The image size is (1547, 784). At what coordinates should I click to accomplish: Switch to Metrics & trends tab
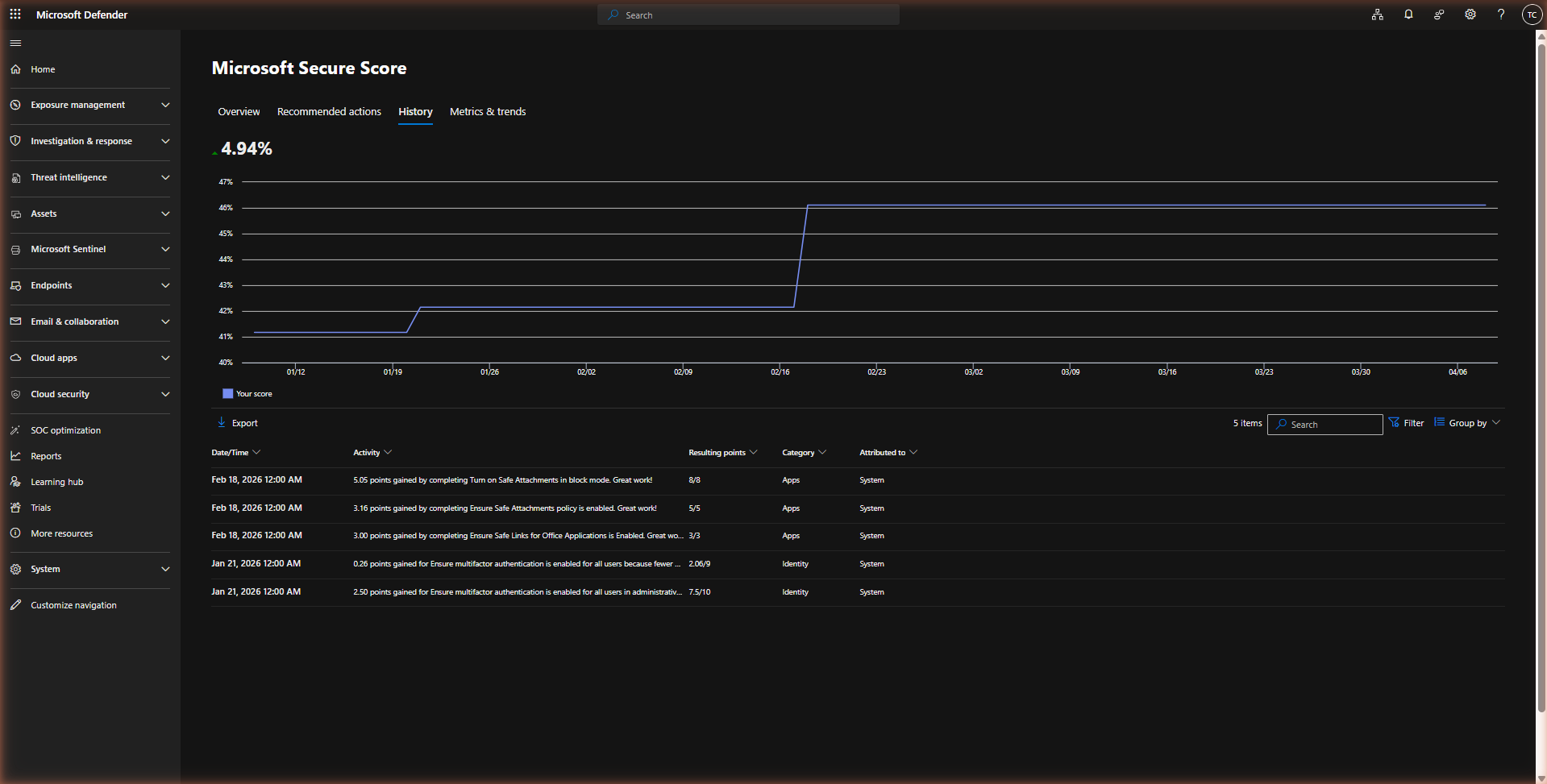[x=488, y=112]
